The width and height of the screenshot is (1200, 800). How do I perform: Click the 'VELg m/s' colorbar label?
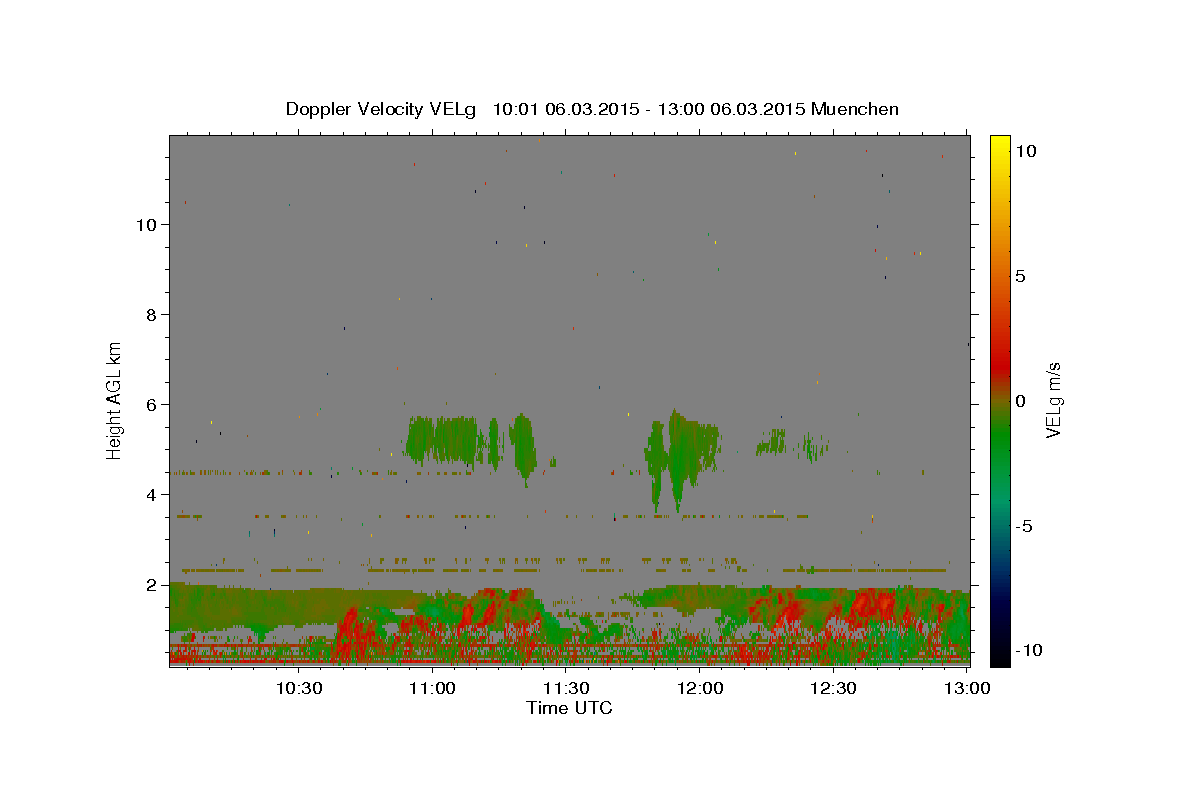pyautogui.click(x=1053, y=400)
